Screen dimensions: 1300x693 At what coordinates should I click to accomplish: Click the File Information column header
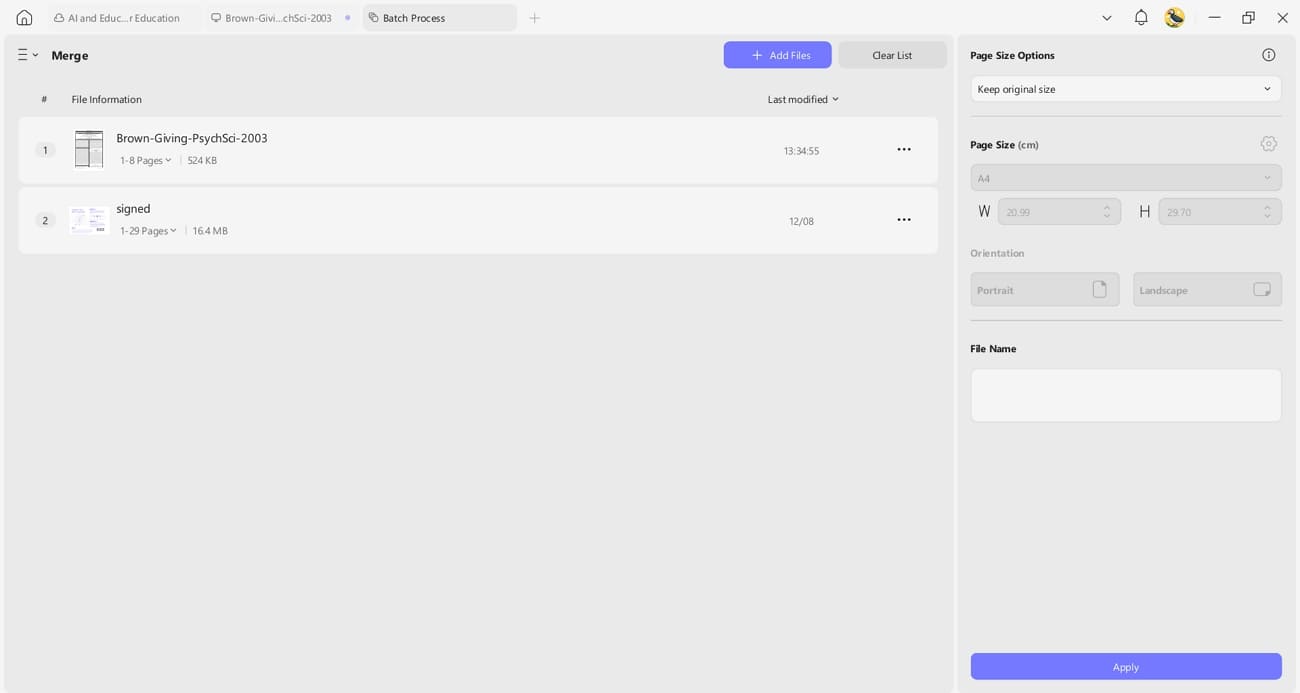(107, 99)
